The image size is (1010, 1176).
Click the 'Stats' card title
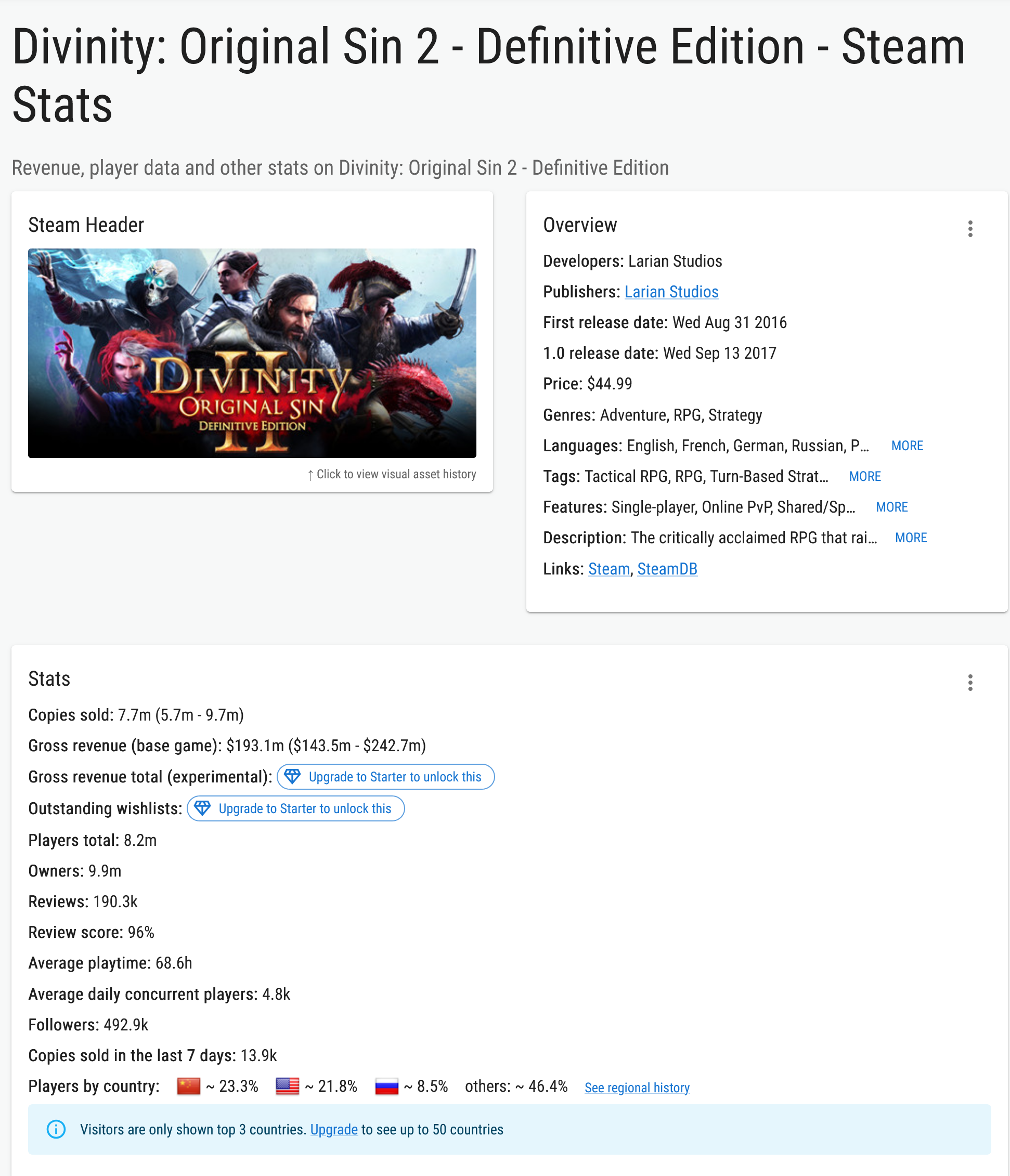tap(49, 679)
